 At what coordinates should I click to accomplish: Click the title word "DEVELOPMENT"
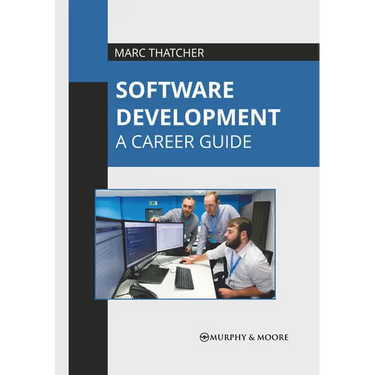(198, 117)
